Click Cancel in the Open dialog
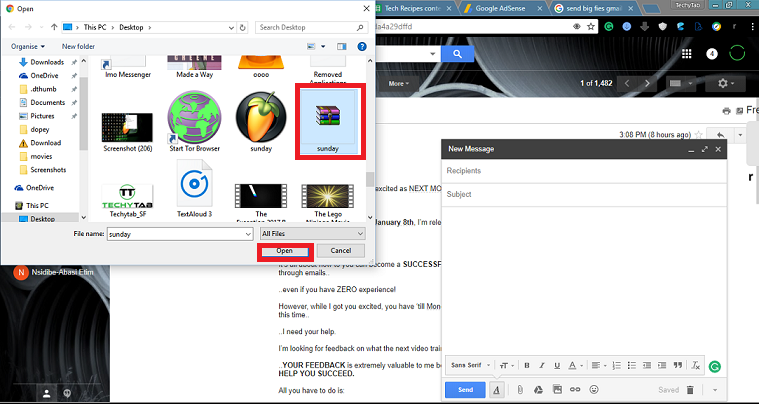The width and height of the screenshot is (759, 404). 341,251
